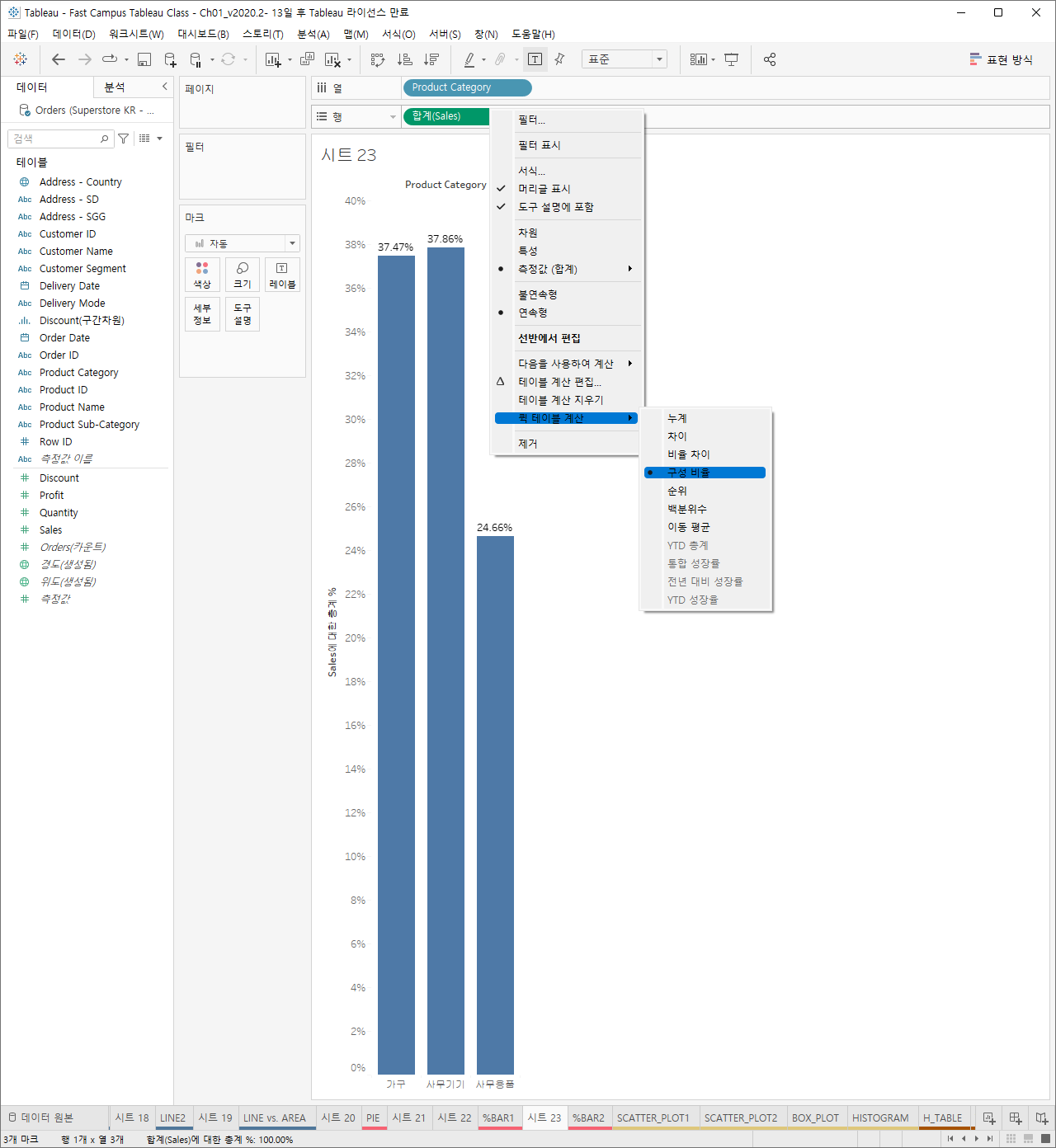Click the 크기 size marks card
The image size is (1056, 1148).
pyautogui.click(x=243, y=275)
